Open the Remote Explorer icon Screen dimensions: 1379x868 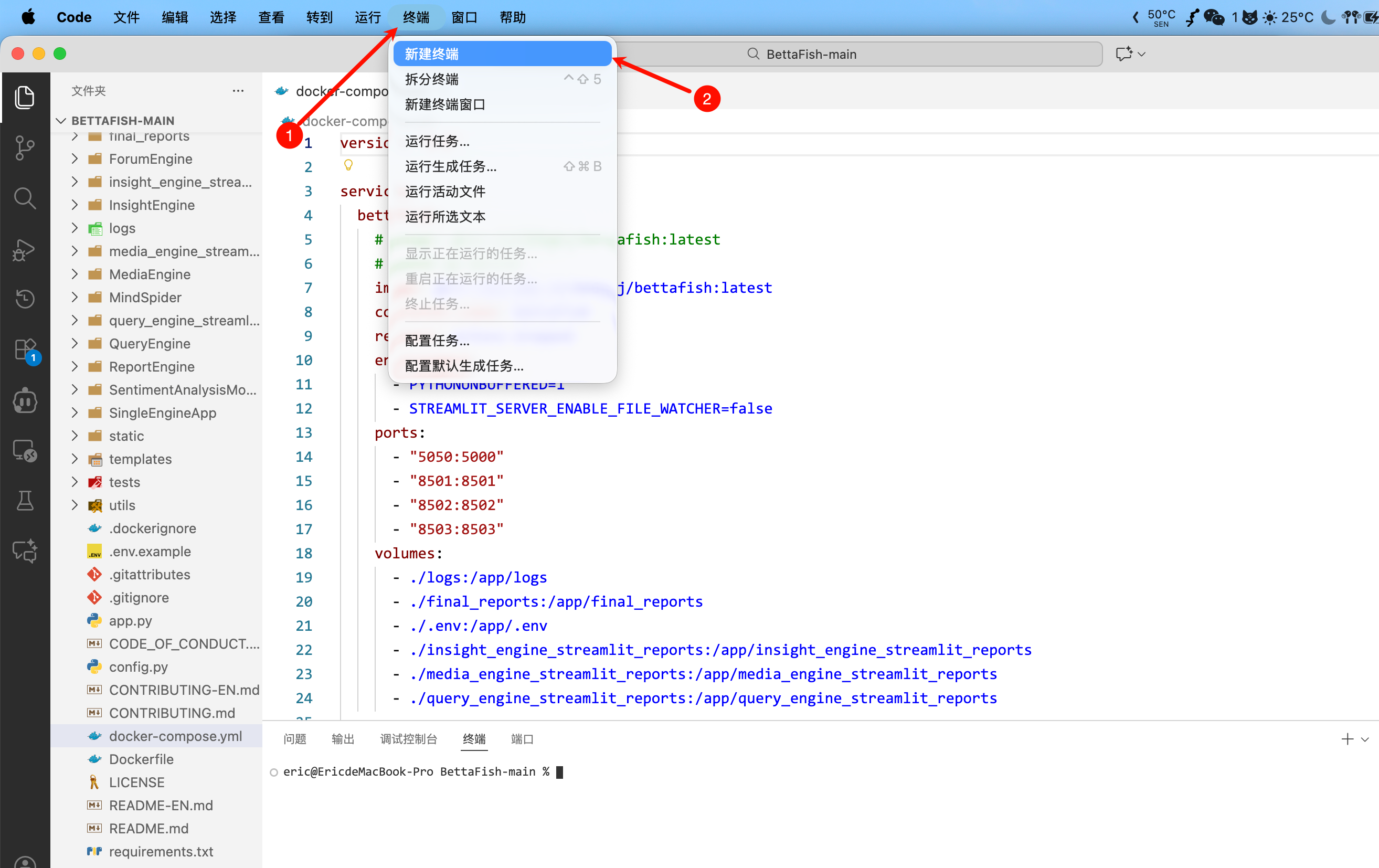[x=25, y=451]
